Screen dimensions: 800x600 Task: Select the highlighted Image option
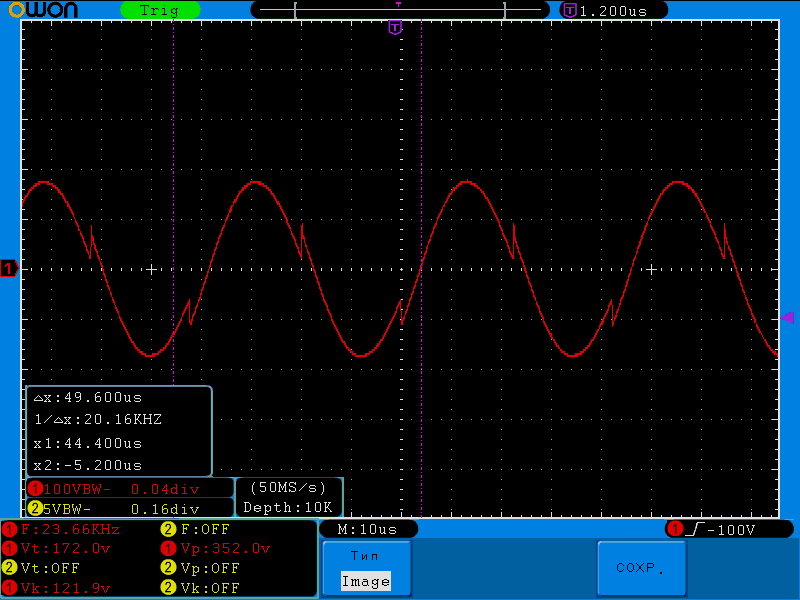pyautogui.click(x=365, y=581)
